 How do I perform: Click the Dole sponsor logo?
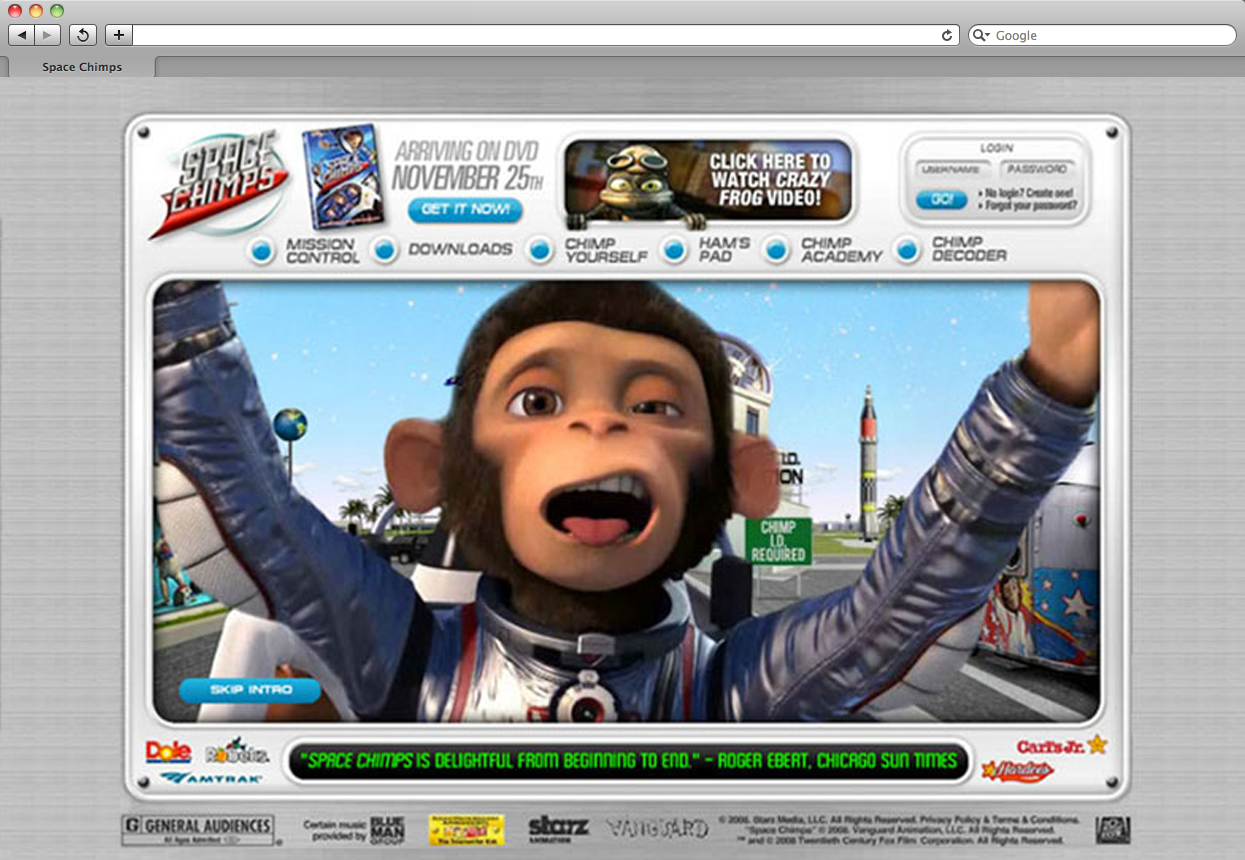[x=168, y=751]
